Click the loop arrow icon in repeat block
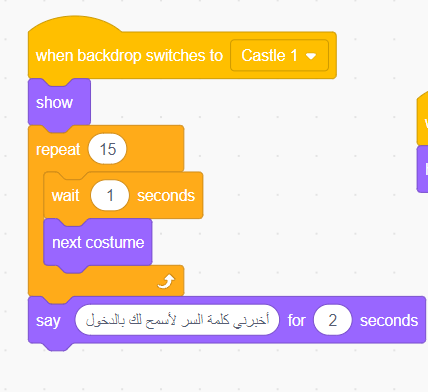Image resolution: width=428 pixels, height=392 pixels. [x=166, y=282]
